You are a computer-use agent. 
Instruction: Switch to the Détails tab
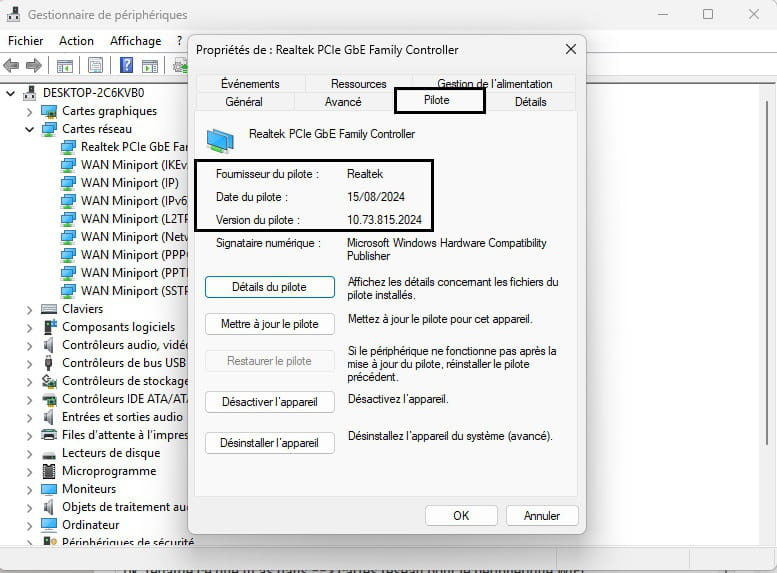[x=530, y=102]
